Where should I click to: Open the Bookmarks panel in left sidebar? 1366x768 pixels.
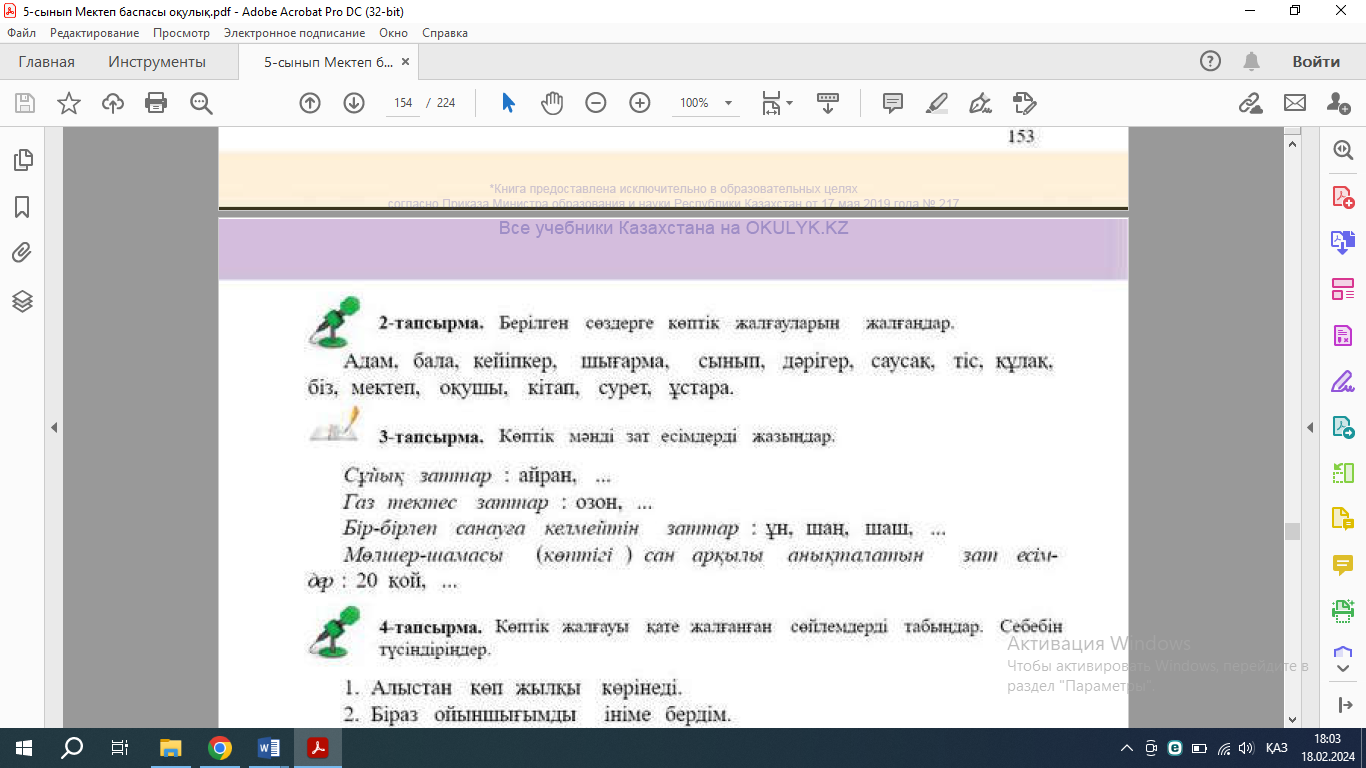point(22,207)
